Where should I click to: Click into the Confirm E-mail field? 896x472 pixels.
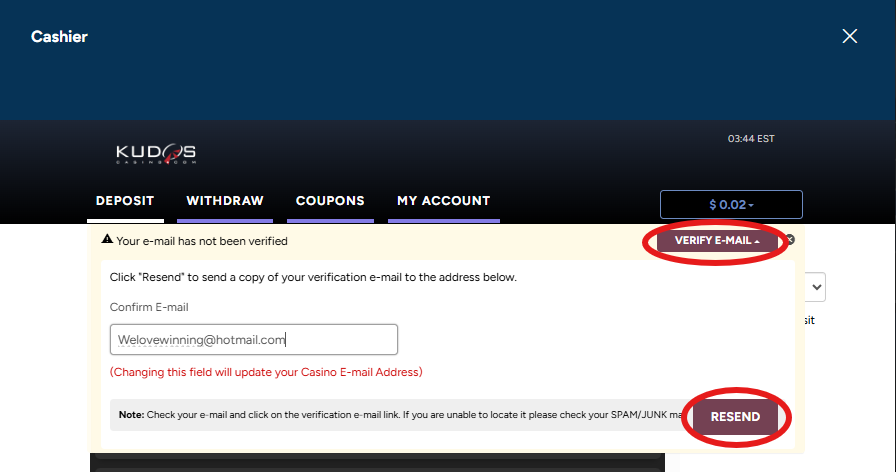254,340
